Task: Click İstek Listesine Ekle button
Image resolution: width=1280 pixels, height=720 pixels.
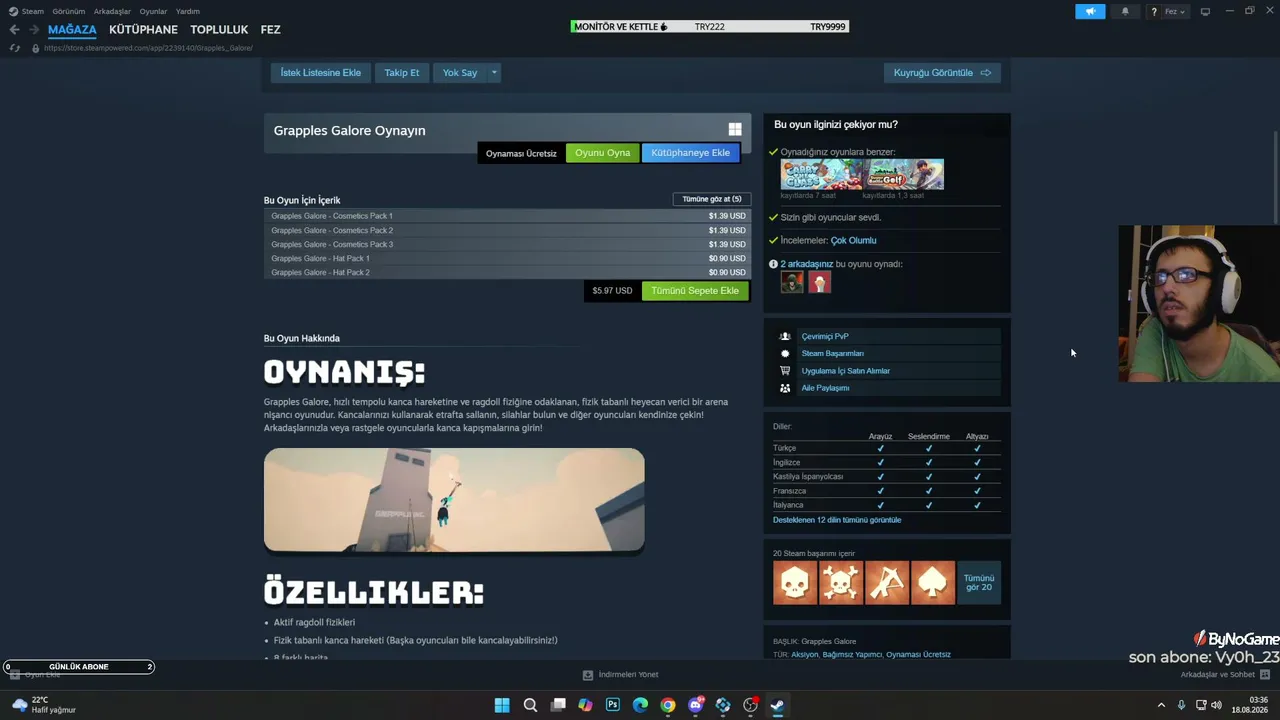Action: (321, 73)
